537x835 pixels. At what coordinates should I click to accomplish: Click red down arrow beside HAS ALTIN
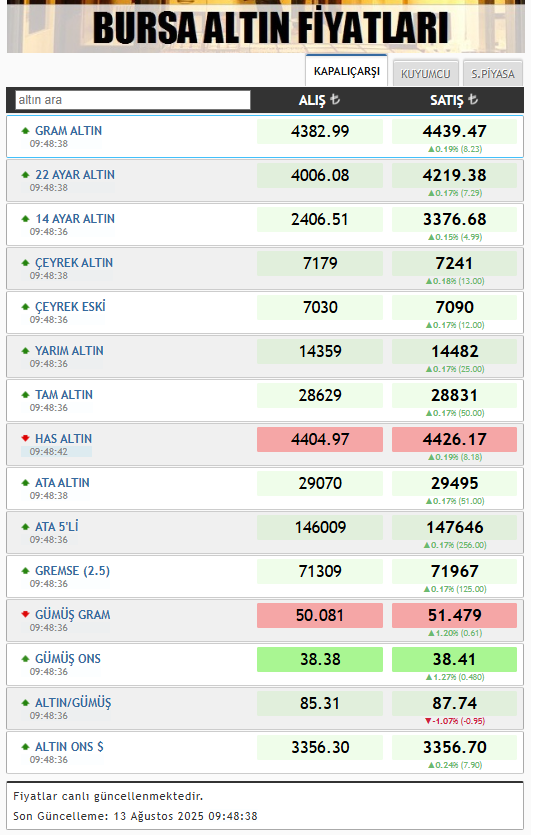tap(25, 439)
